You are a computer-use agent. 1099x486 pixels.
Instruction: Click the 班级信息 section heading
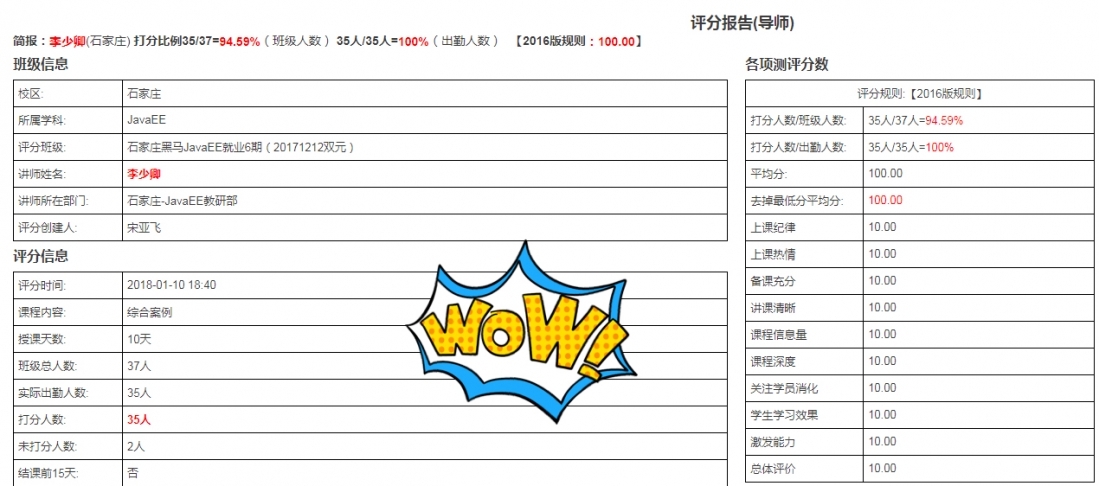tap(41, 65)
